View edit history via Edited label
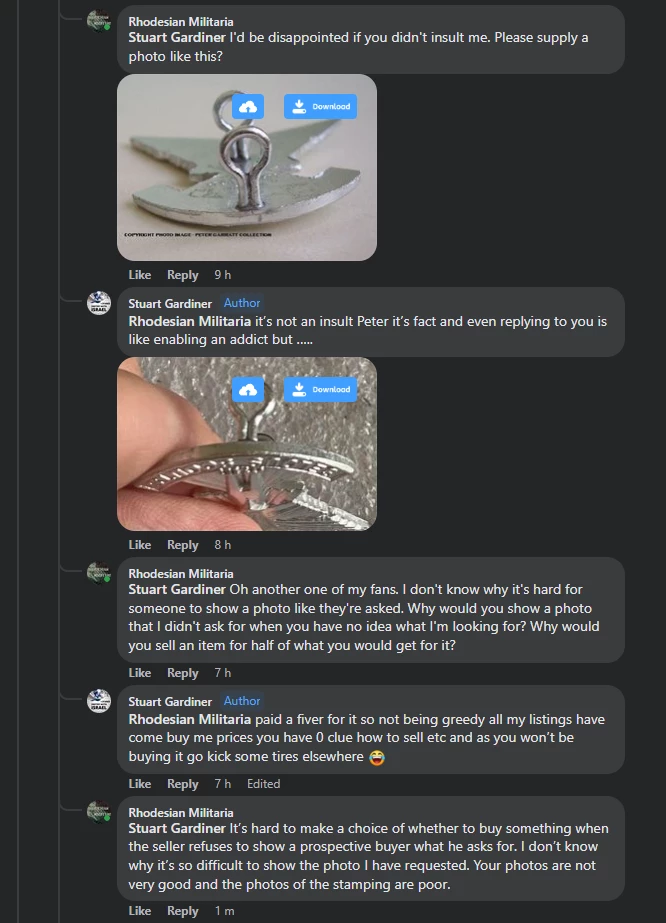Image resolution: width=666 pixels, height=923 pixels. pos(264,784)
